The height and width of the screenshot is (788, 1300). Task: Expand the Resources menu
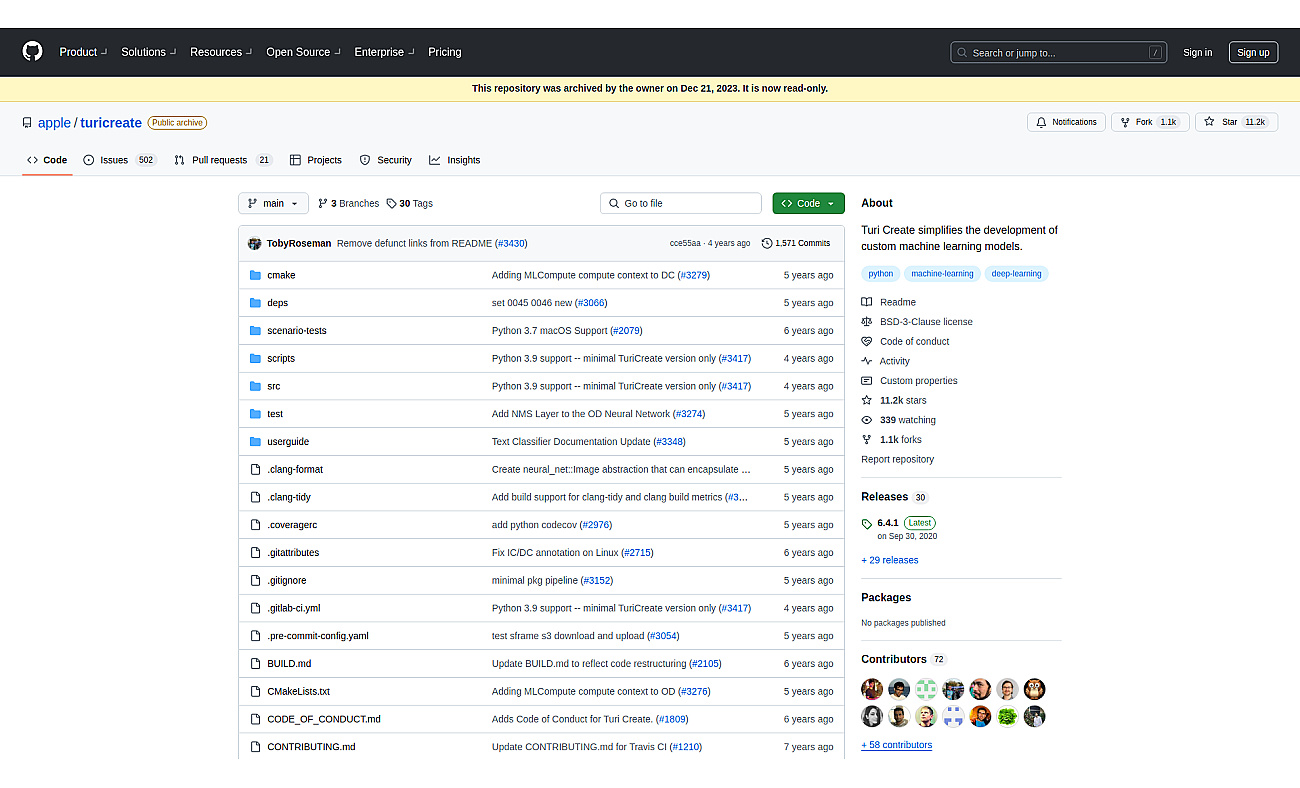tap(221, 52)
